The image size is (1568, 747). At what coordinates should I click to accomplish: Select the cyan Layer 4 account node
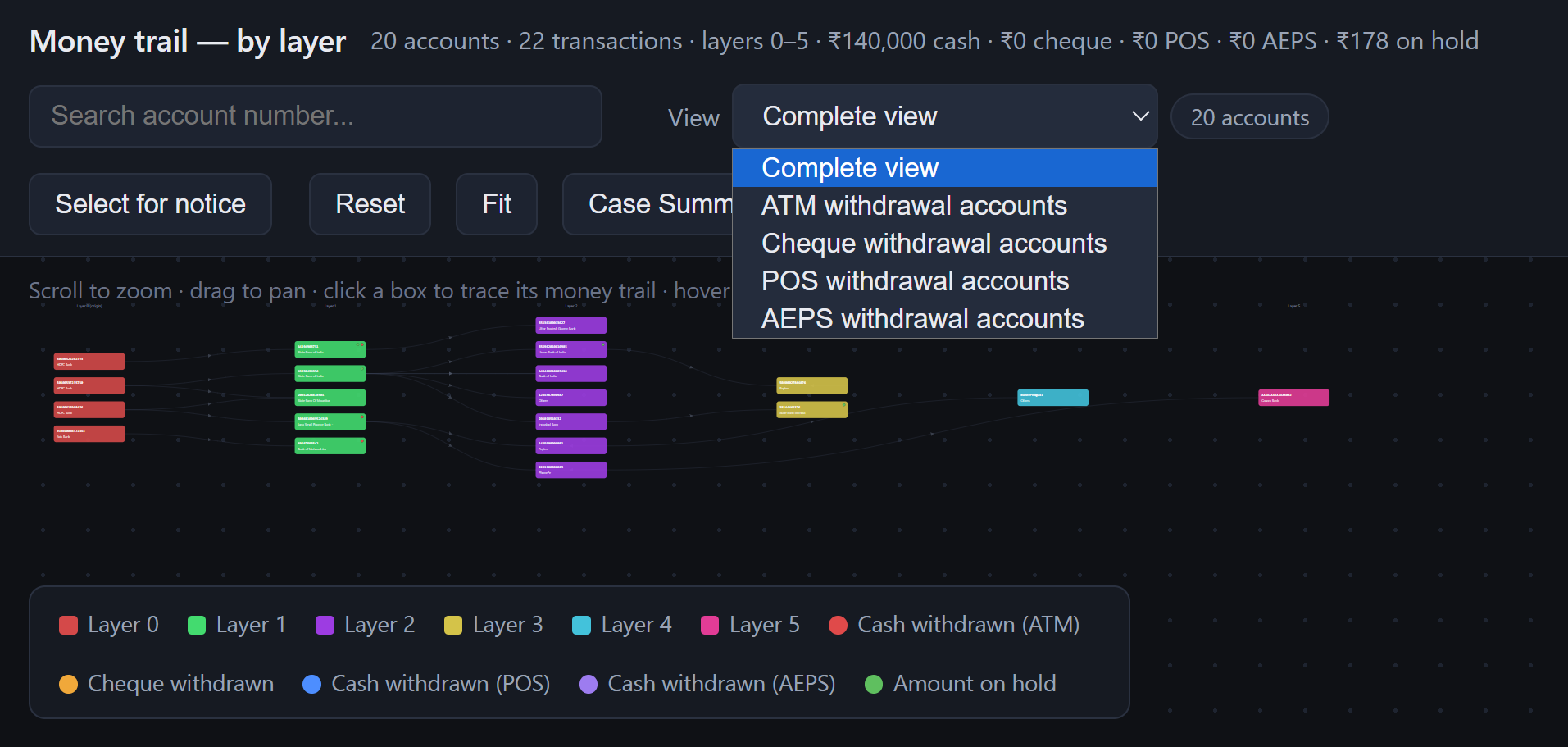1053,398
